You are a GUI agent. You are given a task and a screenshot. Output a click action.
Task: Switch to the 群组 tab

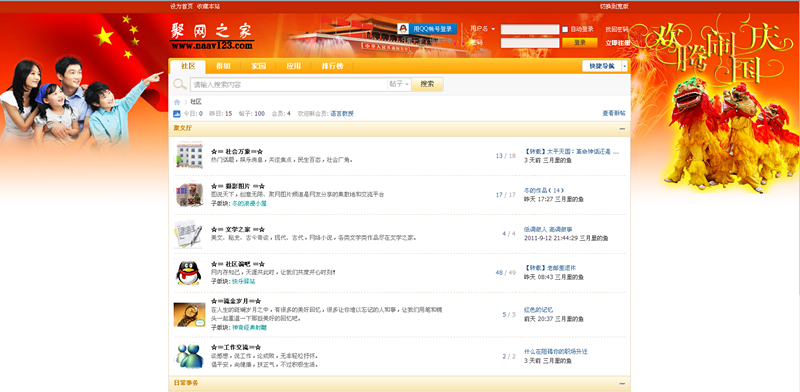[x=223, y=66]
